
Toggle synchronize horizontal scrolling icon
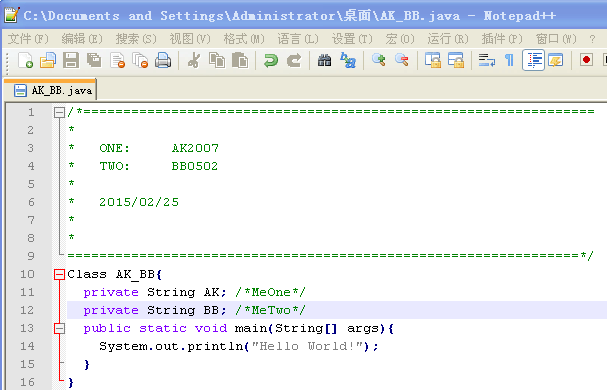456,60
